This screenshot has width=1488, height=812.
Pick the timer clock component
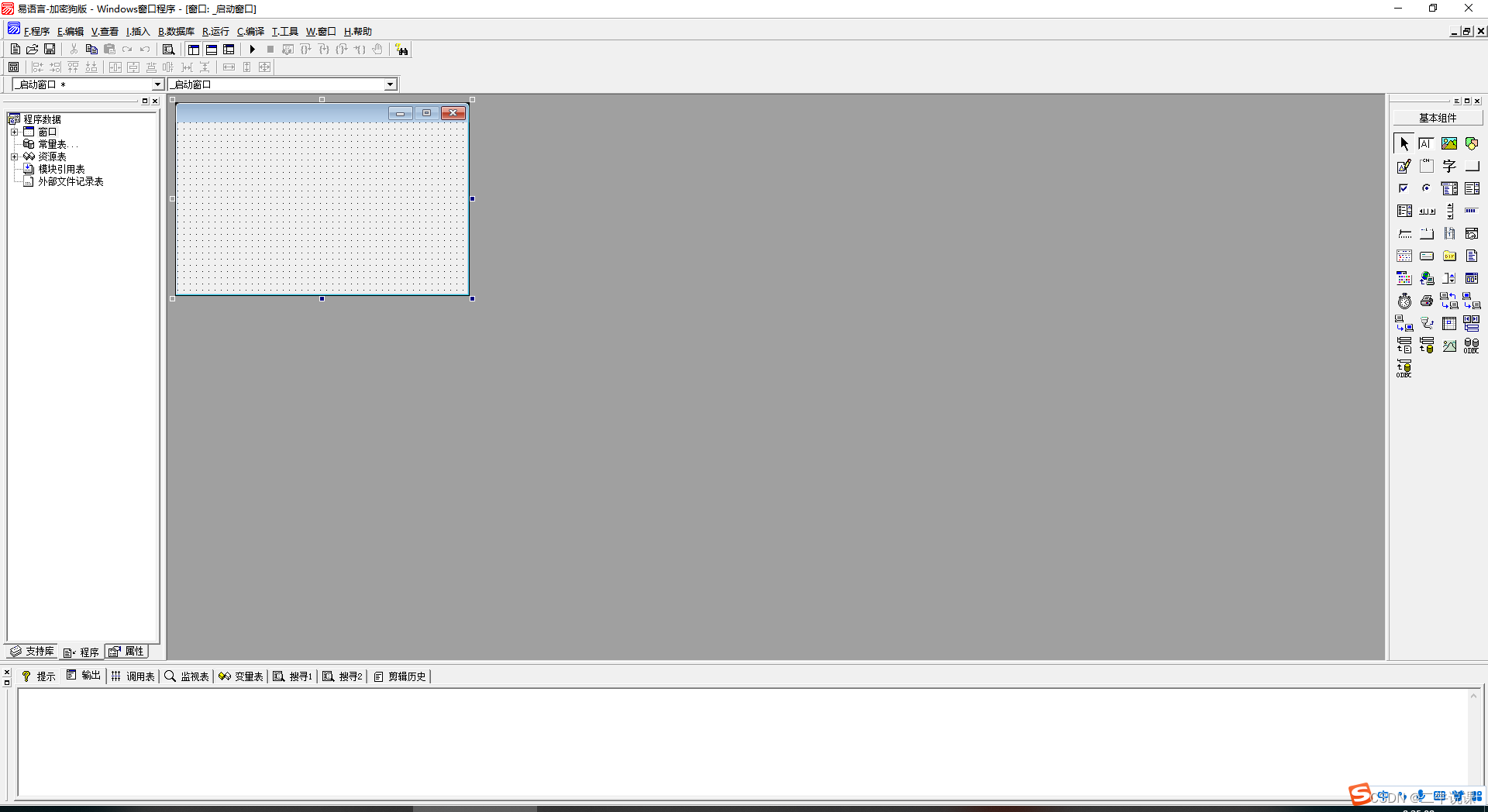click(1404, 301)
